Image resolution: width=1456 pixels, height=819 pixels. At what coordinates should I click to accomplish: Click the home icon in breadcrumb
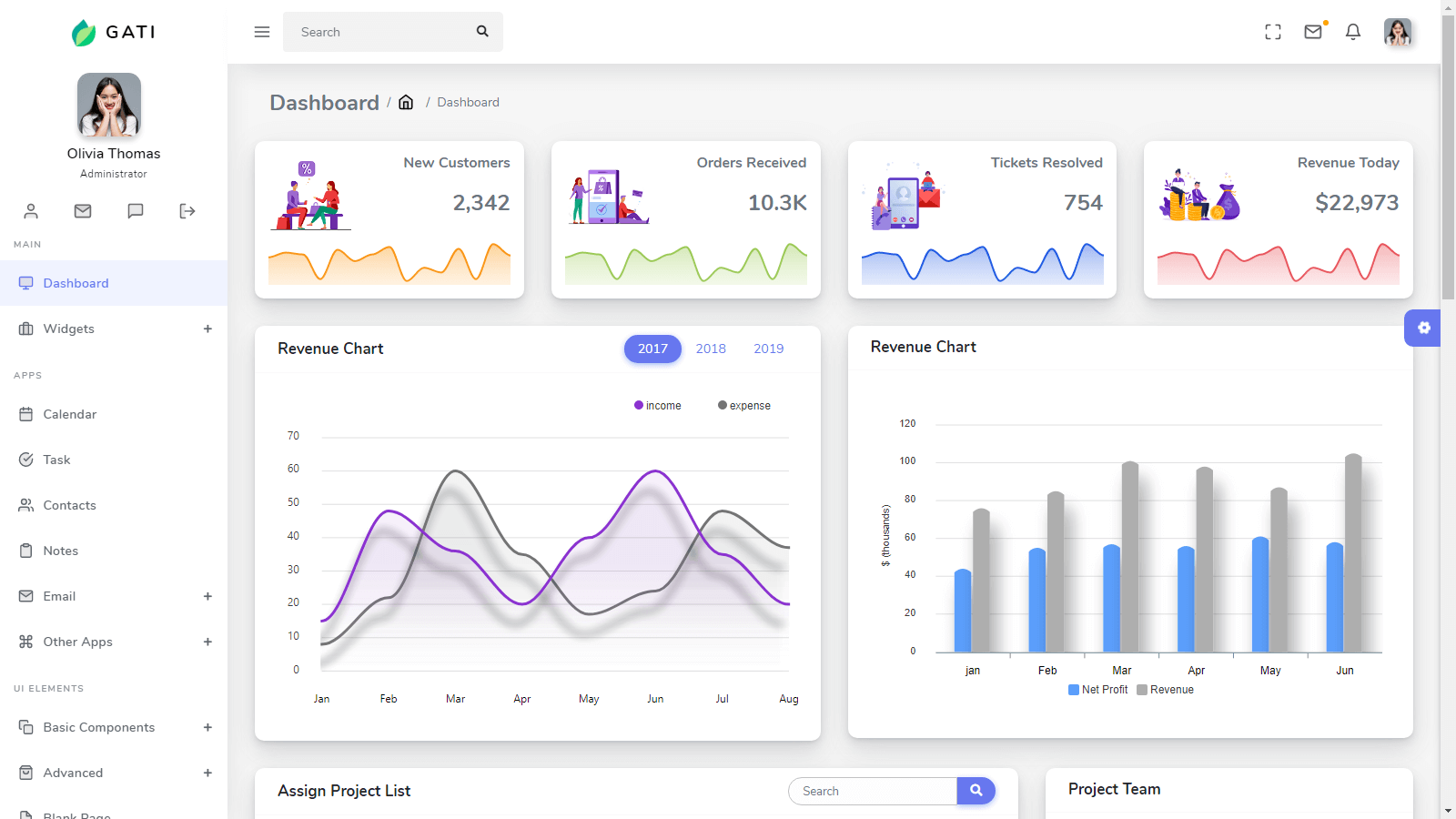406,102
